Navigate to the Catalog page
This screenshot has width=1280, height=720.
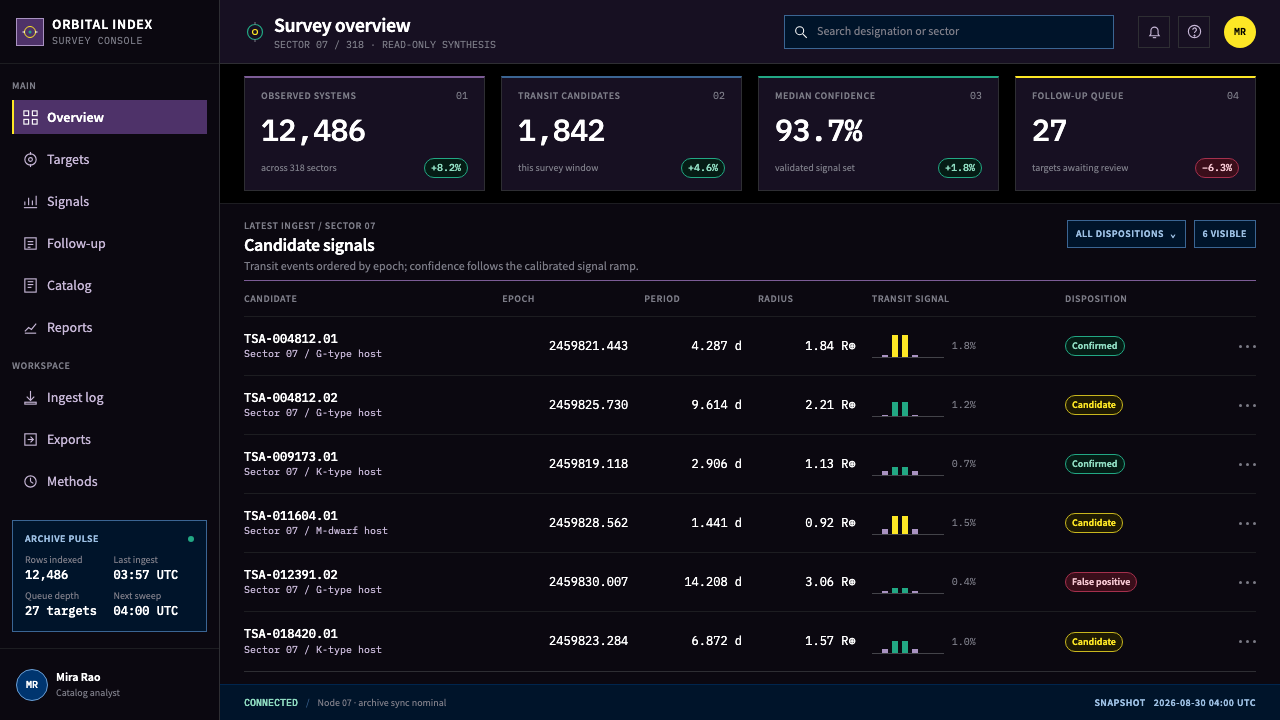click(109, 286)
